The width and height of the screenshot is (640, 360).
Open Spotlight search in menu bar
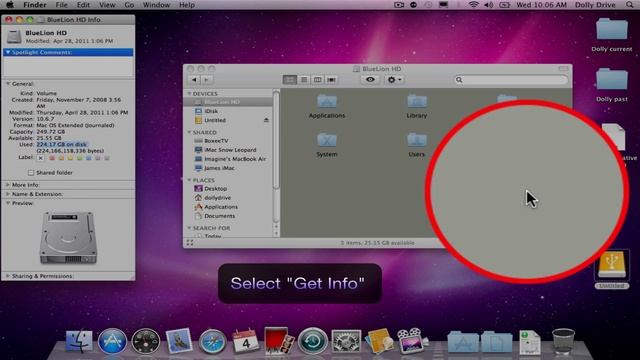coord(630,5)
